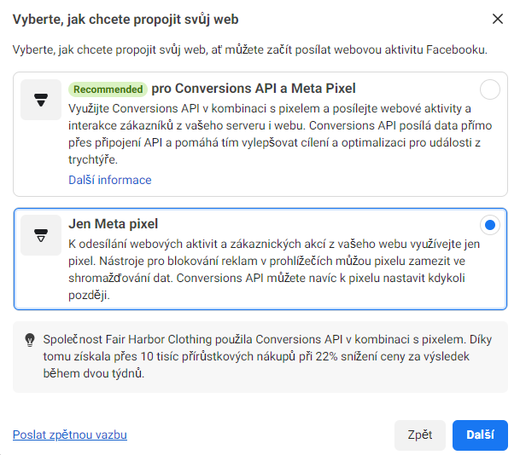Click the outlined funnel icon for Jen Meta pixel
Viewport: 520px width, 455px height.
[41, 235]
